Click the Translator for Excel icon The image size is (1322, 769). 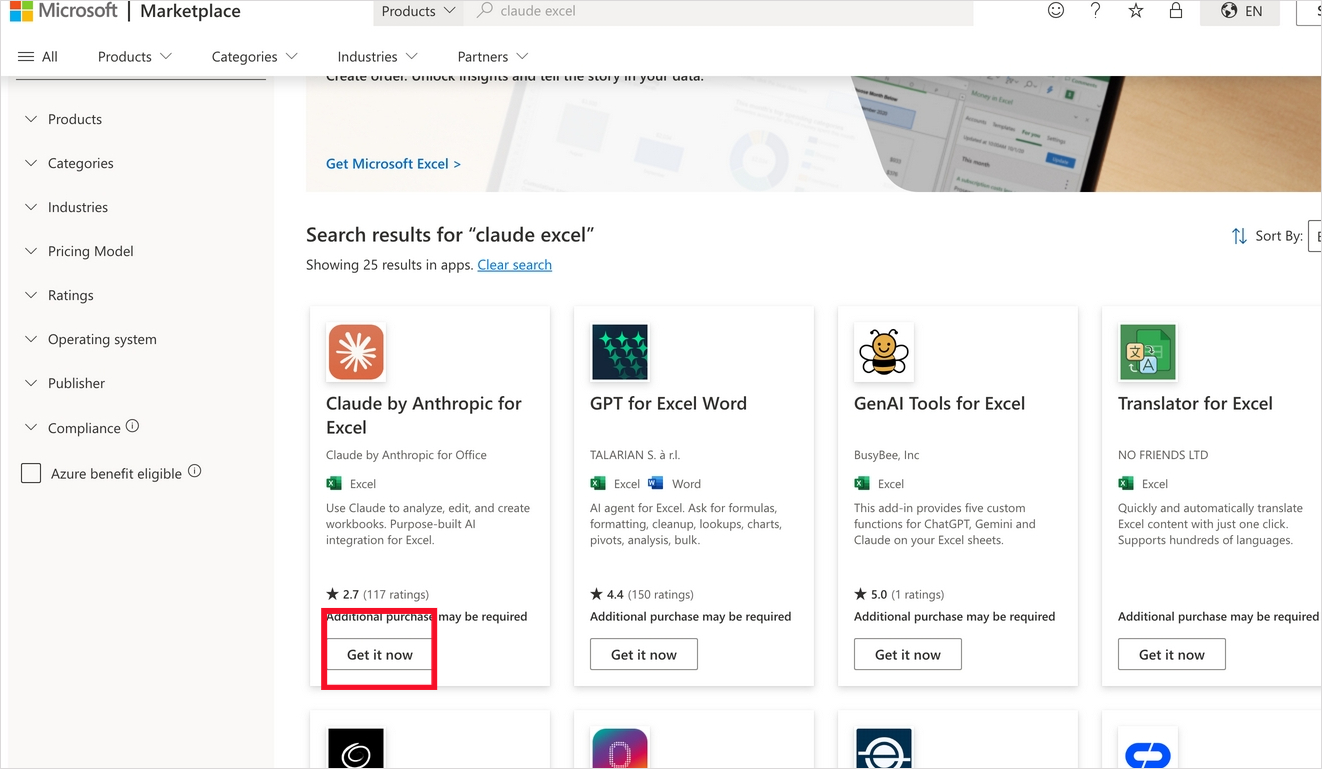pyautogui.click(x=1148, y=352)
